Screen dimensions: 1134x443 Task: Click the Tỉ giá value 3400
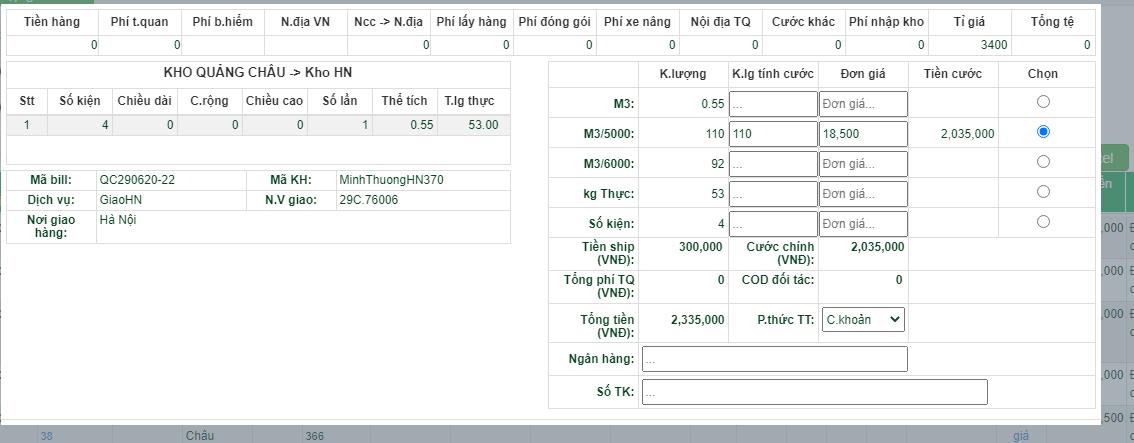970,45
